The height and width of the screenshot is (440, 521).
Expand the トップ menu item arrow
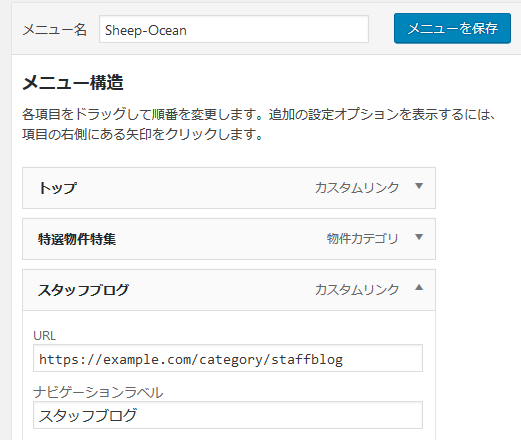click(419, 186)
